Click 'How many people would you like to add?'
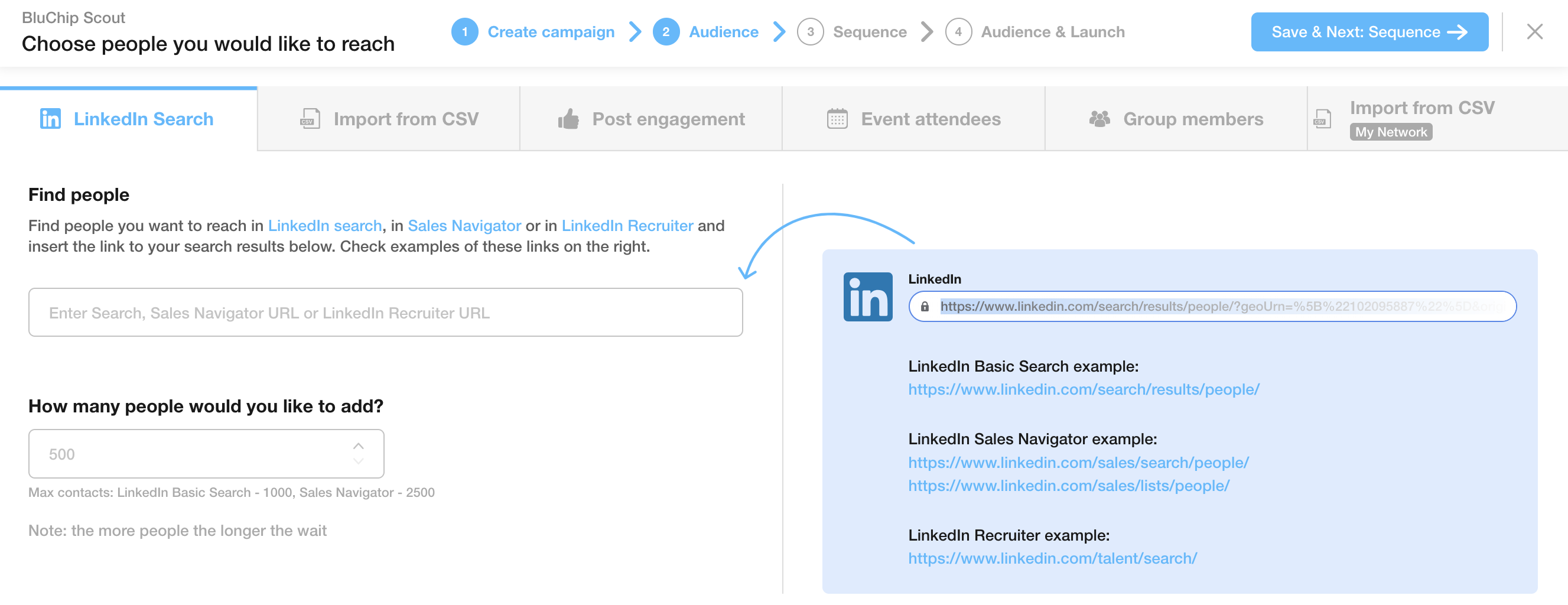Image resolution: width=1568 pixels, height=605 pixels. (206, 406)
